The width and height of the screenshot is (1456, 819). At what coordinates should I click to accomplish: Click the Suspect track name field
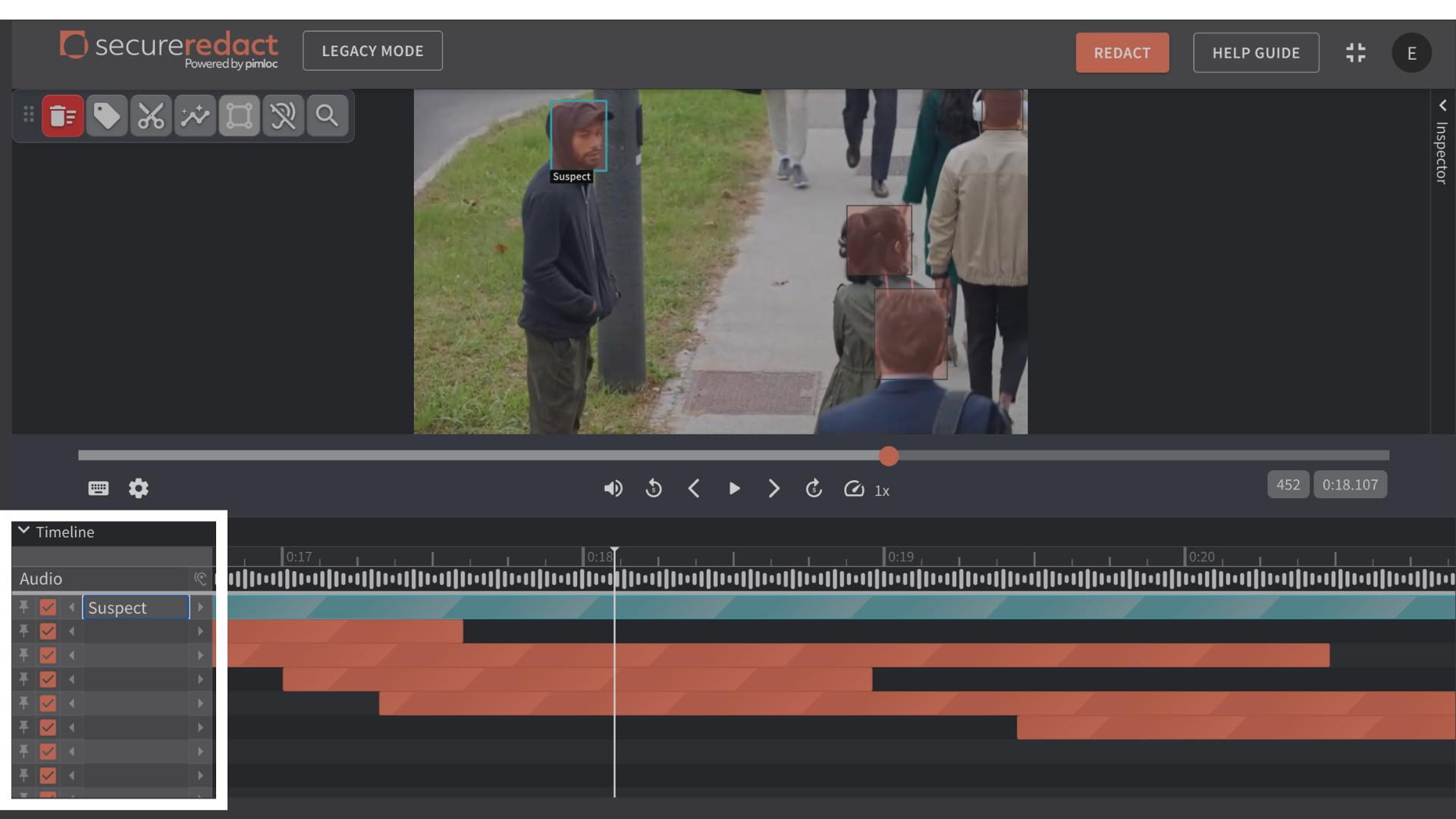136,607
